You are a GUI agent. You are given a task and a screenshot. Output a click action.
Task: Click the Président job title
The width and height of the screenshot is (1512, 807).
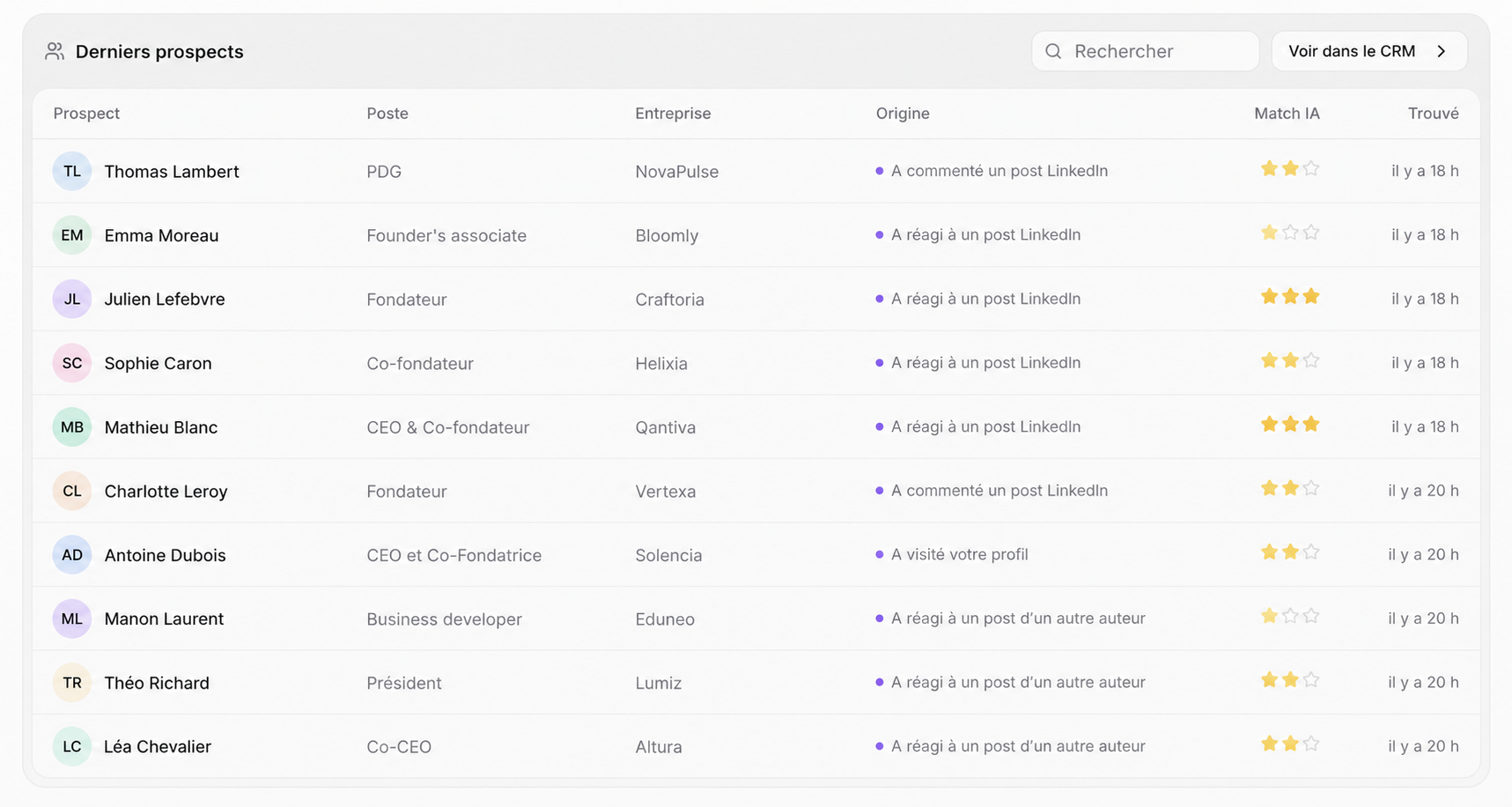coord(403,683)
